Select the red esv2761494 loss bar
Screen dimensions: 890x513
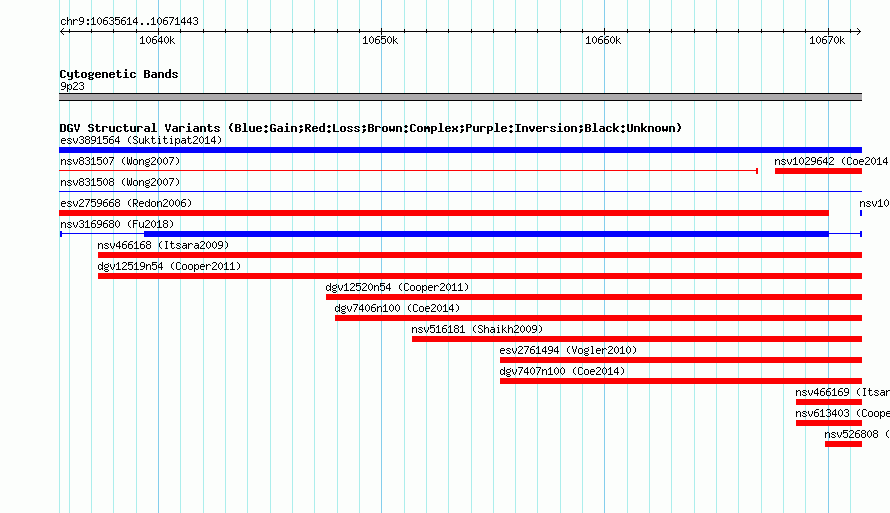coord(681,360)
